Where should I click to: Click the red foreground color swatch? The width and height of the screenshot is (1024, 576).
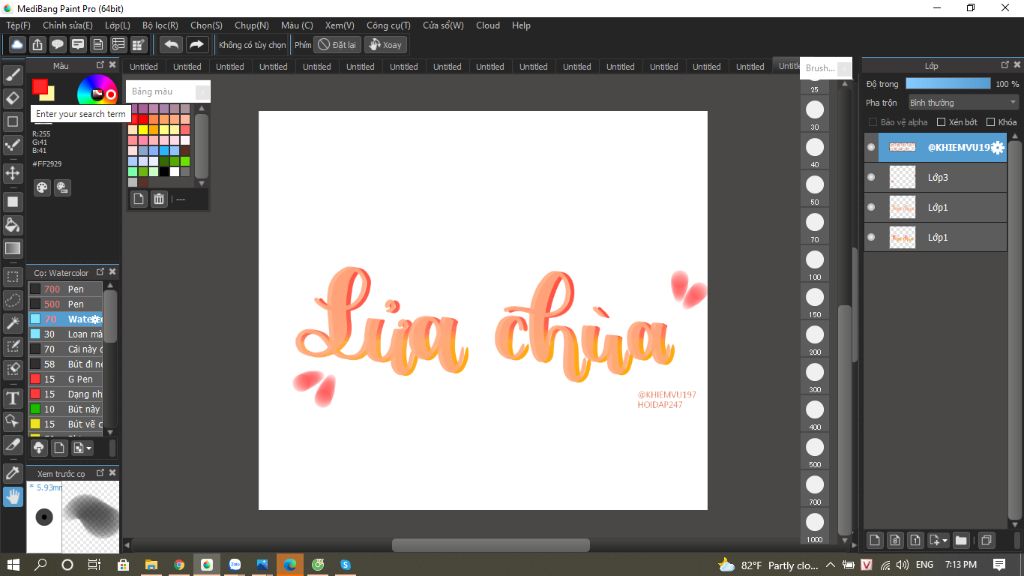(40, 87)
